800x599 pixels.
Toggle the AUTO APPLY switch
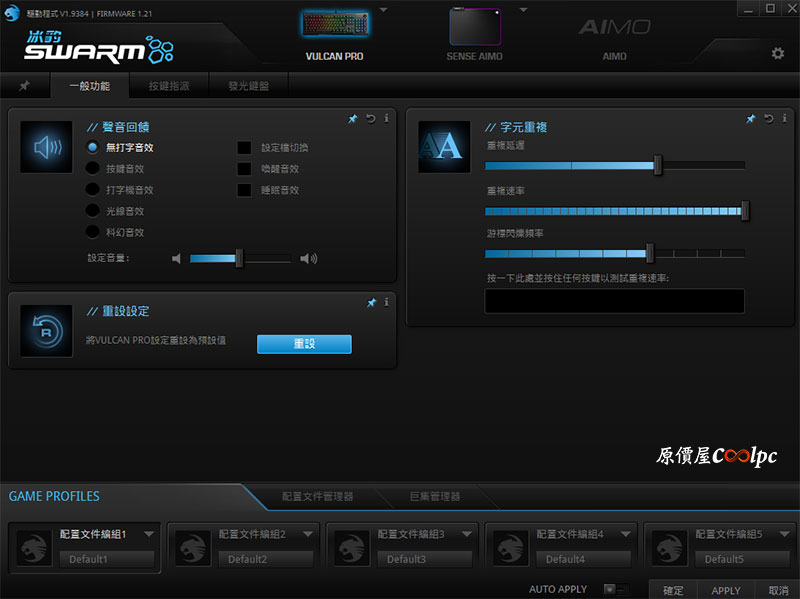click(x=616, y=589)
